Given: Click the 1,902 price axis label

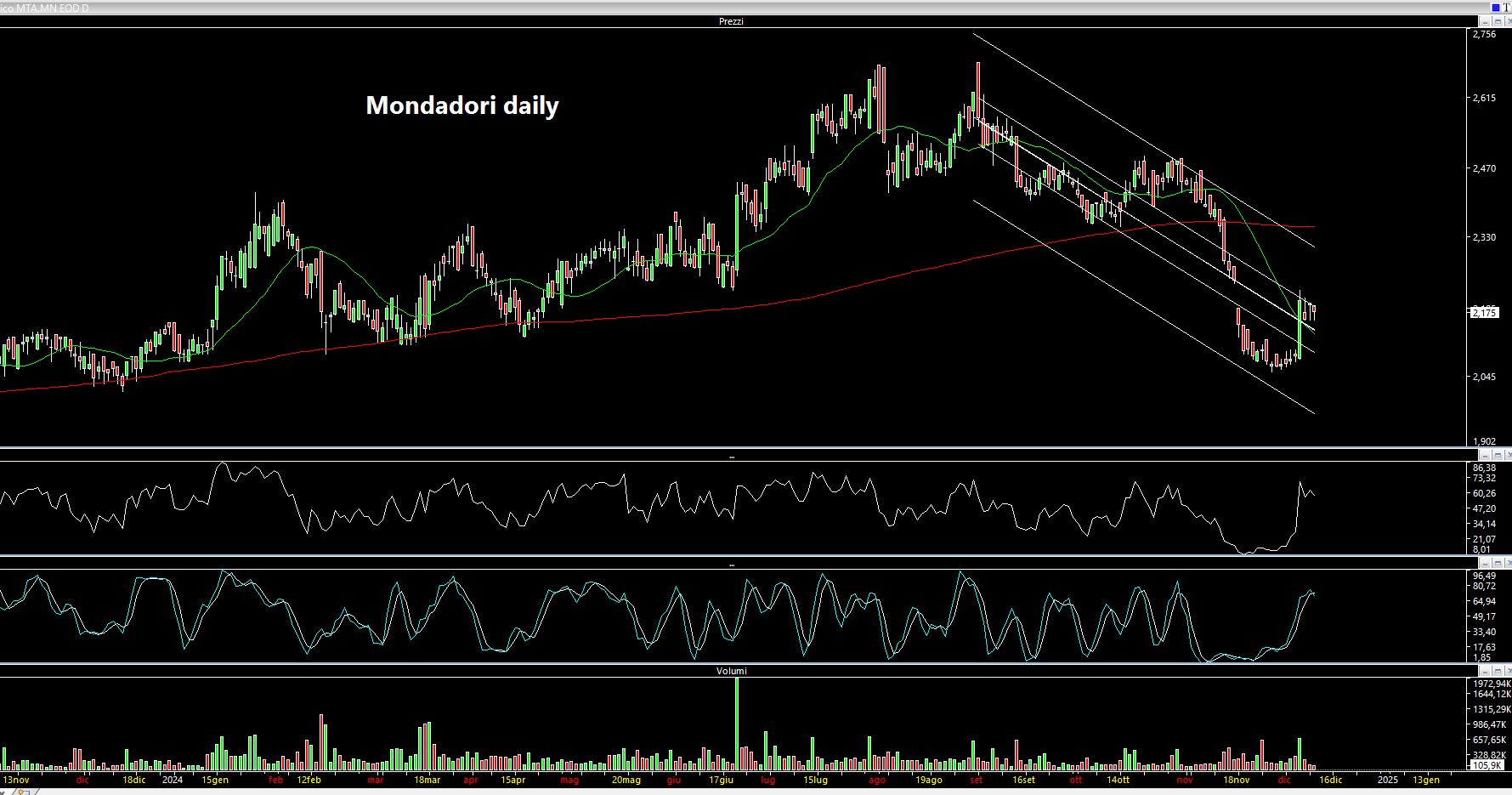Looking at the screenshot, I should [x=1484, y=441].
